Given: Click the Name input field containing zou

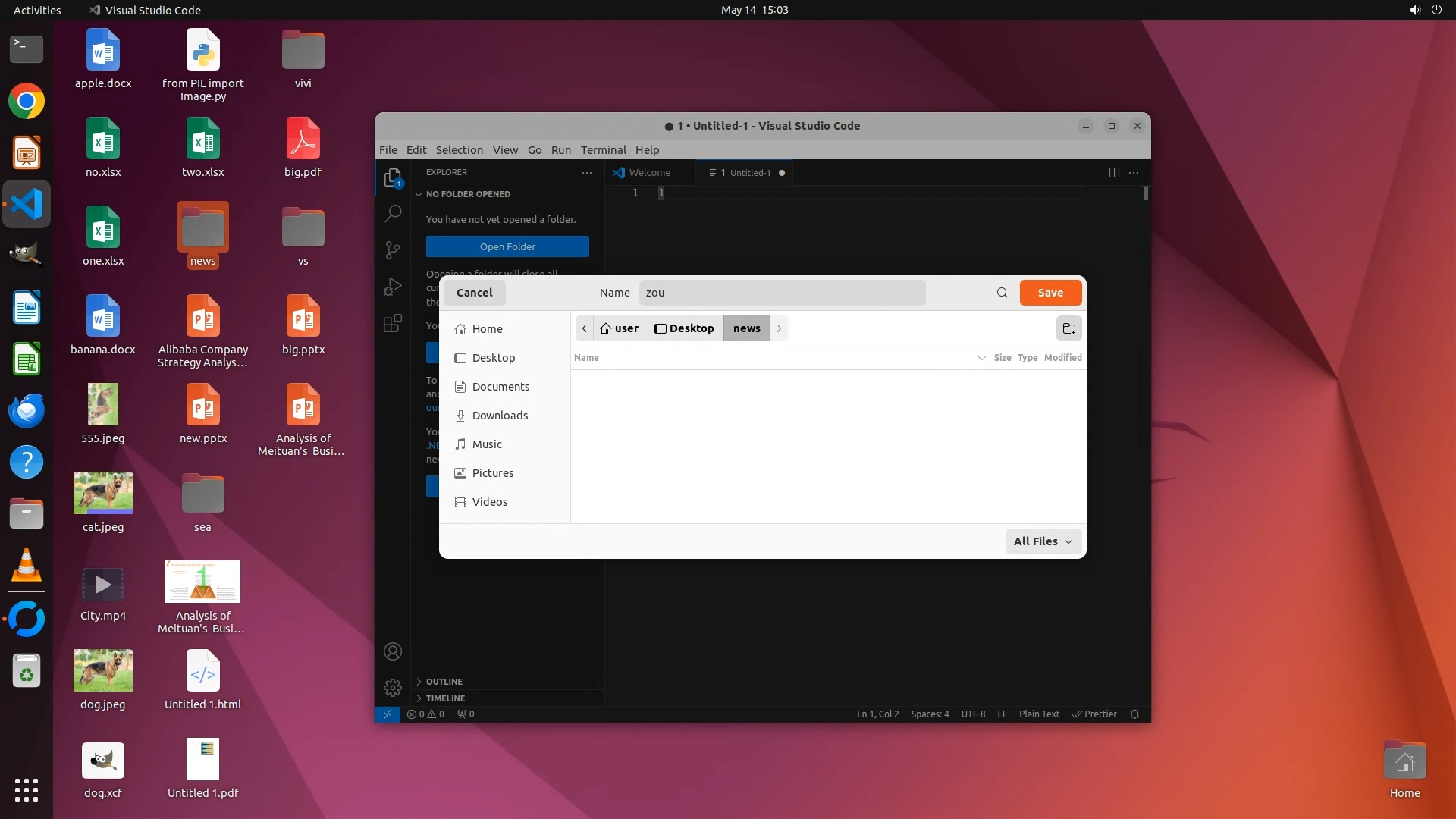Looking at the screenshot, I should (x=781, y=293).
